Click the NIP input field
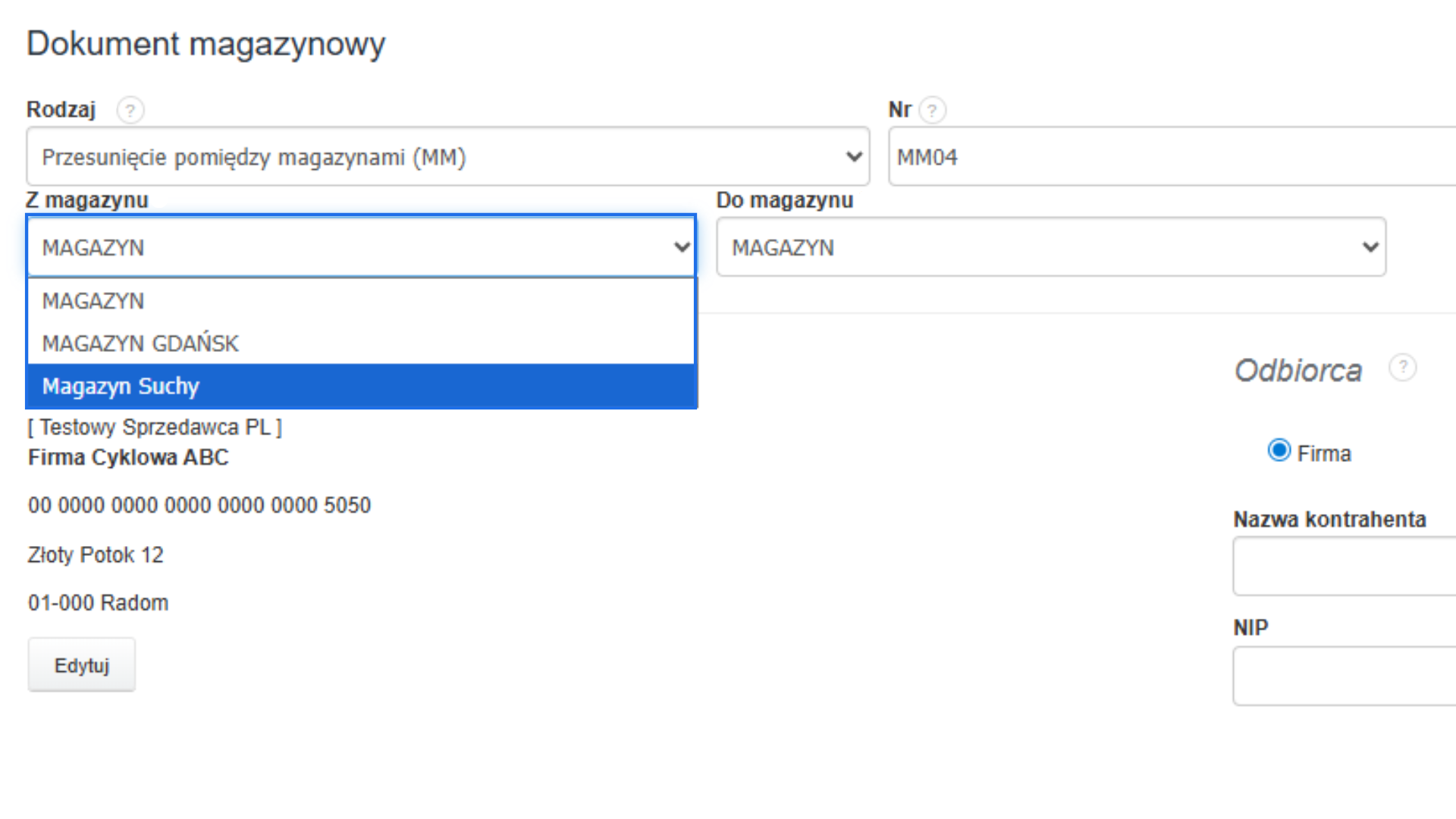Image resolution: width=1456 pixels, height=819 pixels. coord(1344,676)
